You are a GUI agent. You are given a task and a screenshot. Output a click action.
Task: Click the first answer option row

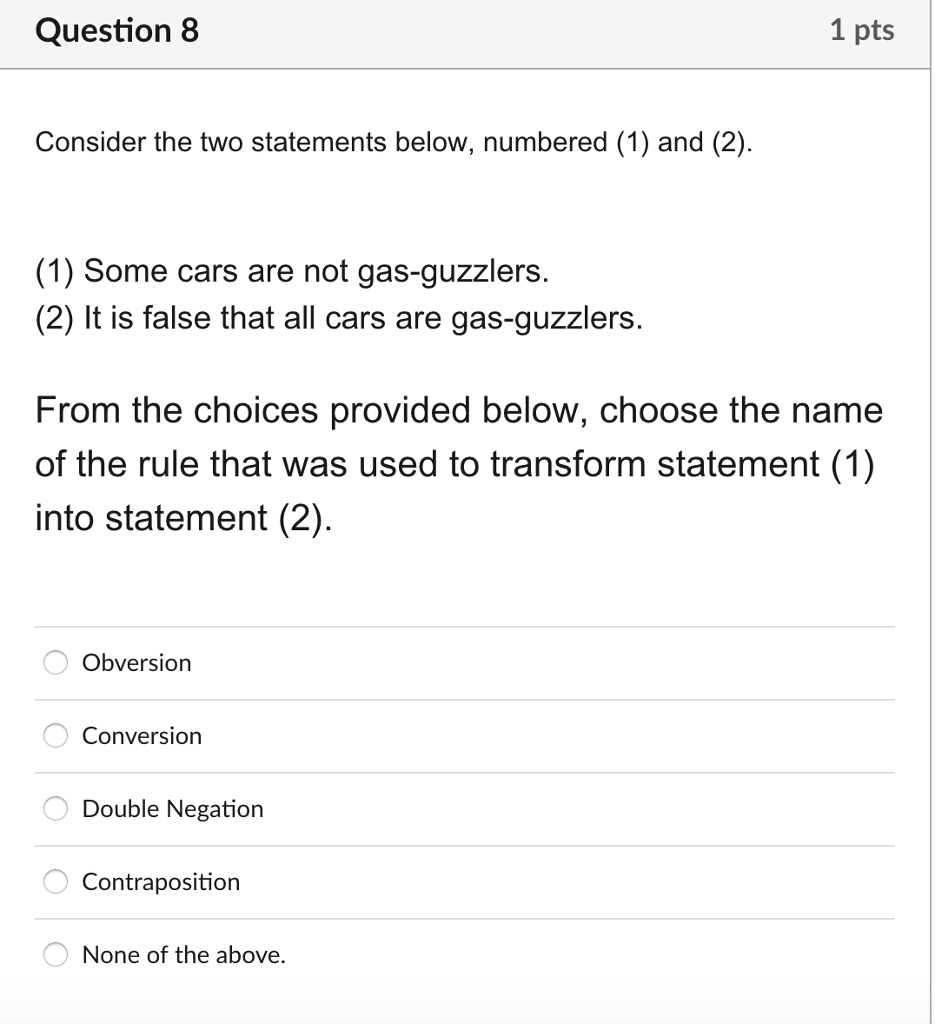(x=465, y=662)
